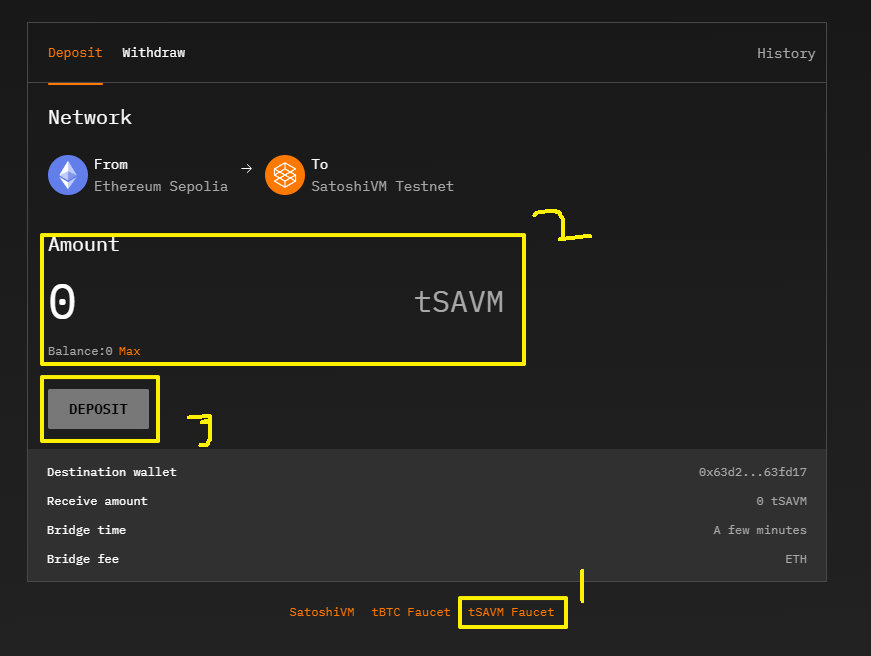Screen dimensions: 871x656
Task: Click the DEPOSIT button
Action: (x=98, y=409)
